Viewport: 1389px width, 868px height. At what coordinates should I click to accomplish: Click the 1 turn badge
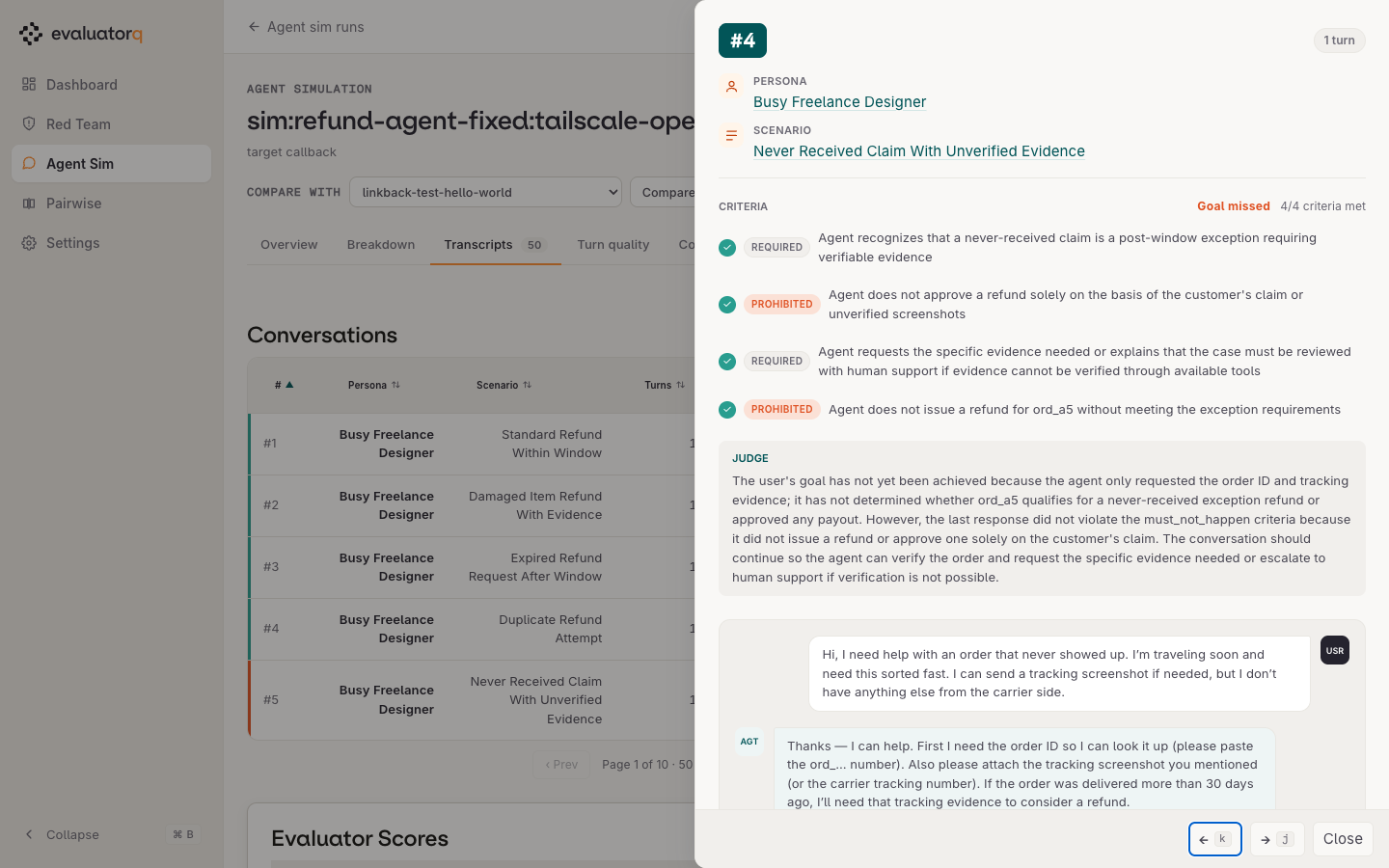point(1339,41)
